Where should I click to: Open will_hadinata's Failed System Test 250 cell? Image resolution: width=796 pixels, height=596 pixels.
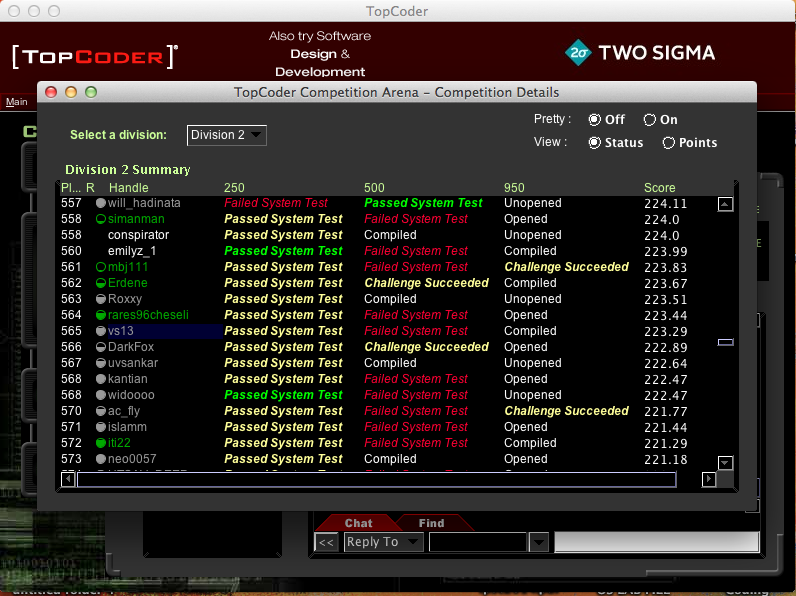276,203
